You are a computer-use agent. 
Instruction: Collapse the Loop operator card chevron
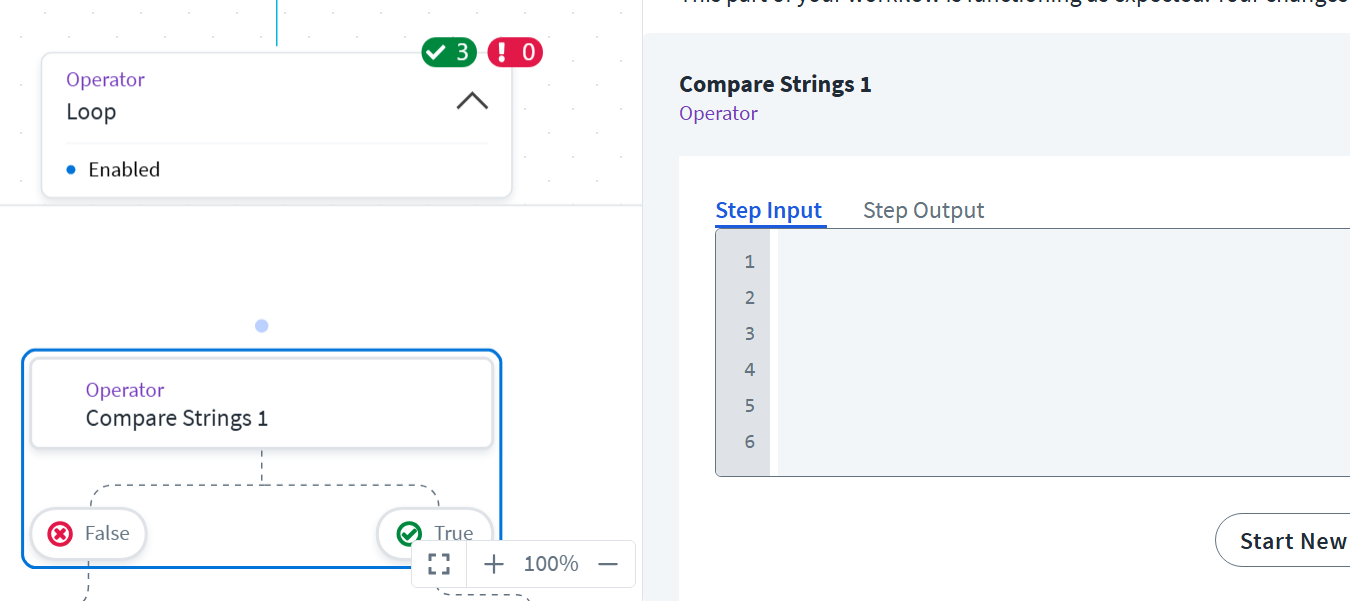pyautogui.click(x=472, y=100)
